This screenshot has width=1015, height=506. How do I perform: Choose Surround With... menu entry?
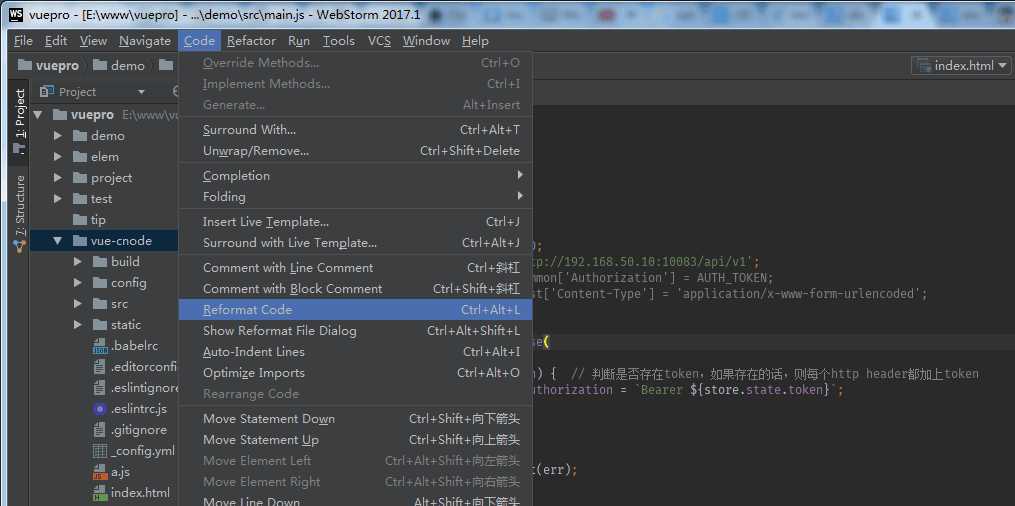tap(355, 129)
